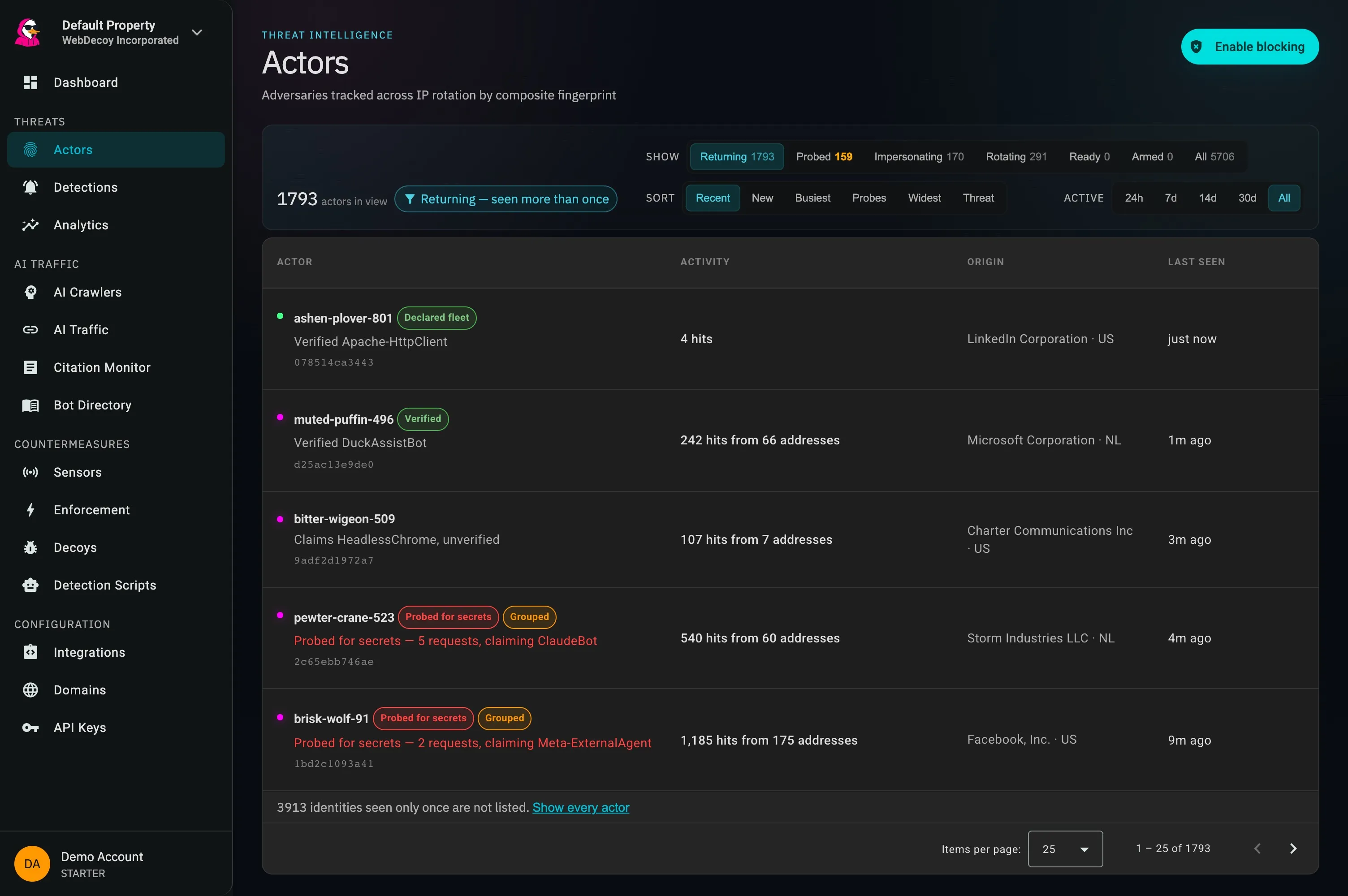Set active range to 7d

1170,198
